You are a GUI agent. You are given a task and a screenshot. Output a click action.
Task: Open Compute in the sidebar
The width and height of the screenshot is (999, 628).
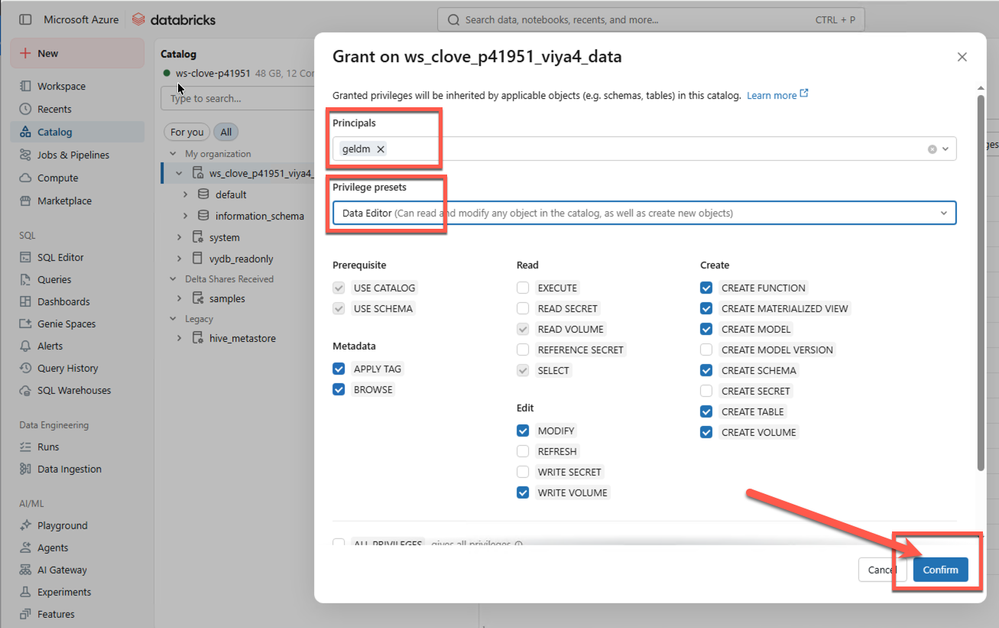click(57, 178)
